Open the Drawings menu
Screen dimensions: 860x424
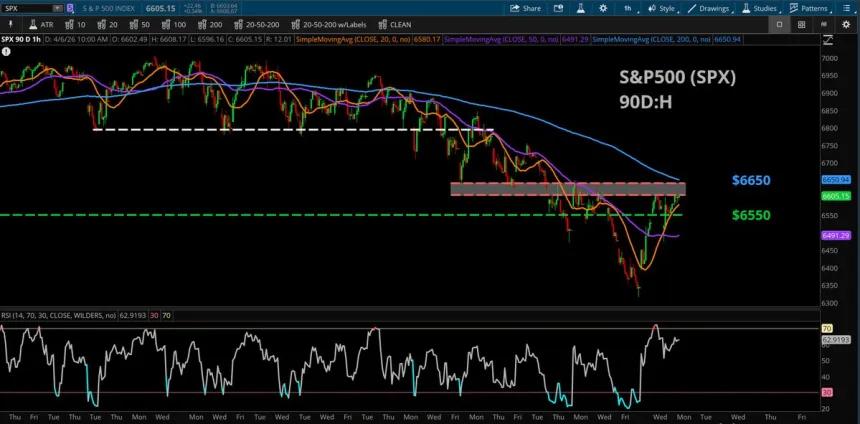[x=710, y=8]
